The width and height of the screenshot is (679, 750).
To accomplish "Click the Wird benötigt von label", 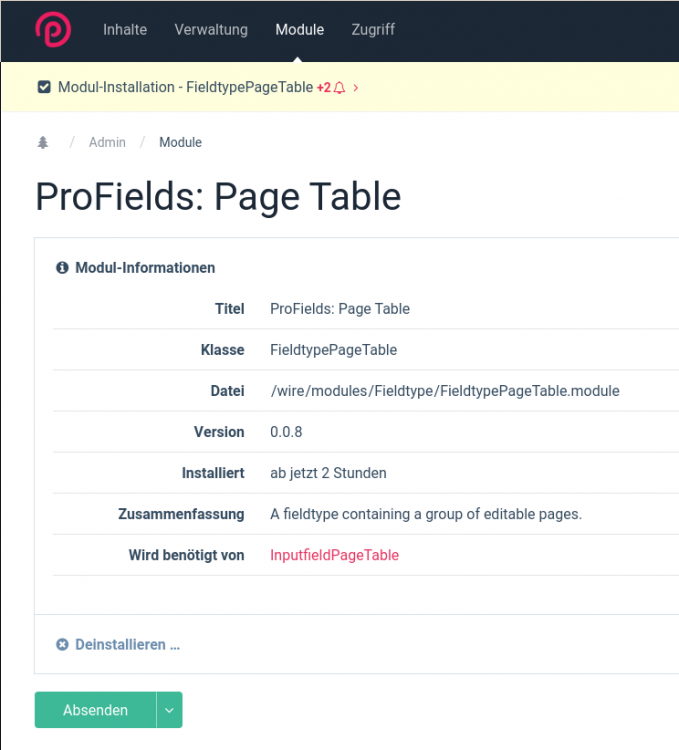I will tap(186, 555).
